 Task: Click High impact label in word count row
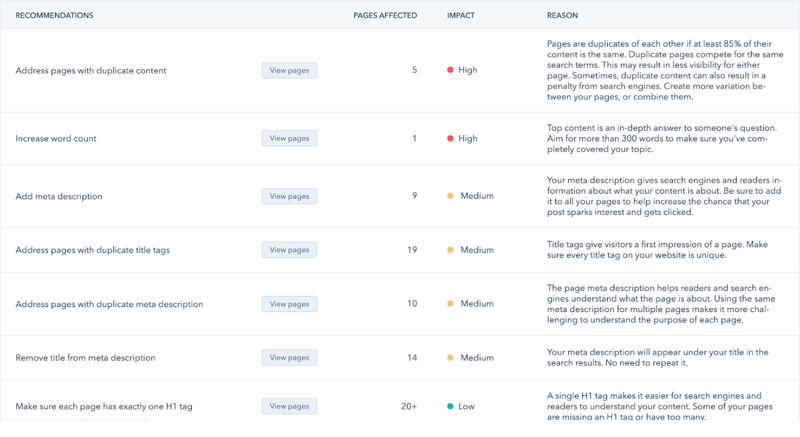click(x=468, y=138)
